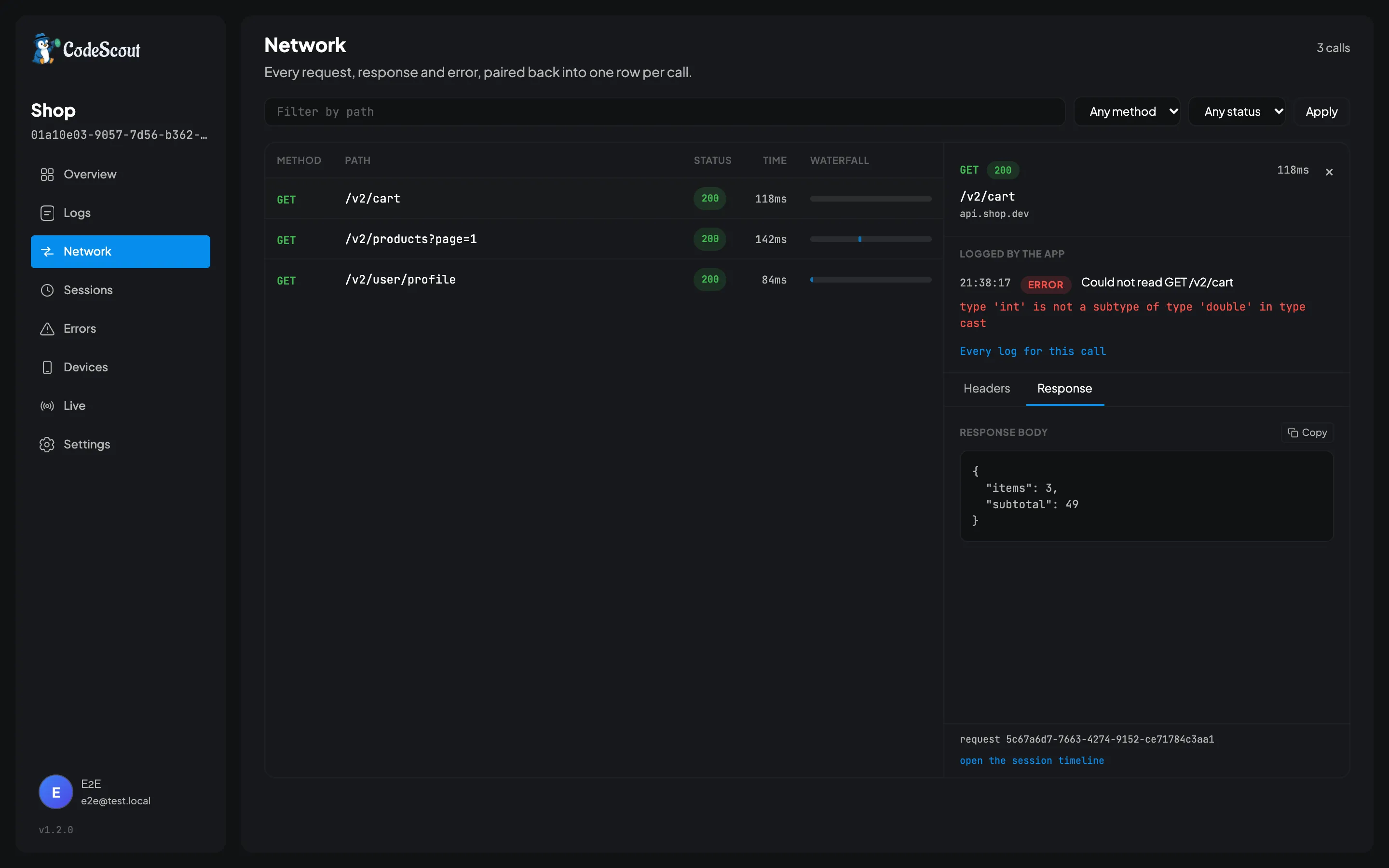1389x868 pixels.
Task: Click the Live broadcast icon
Action: pos(47,406)
